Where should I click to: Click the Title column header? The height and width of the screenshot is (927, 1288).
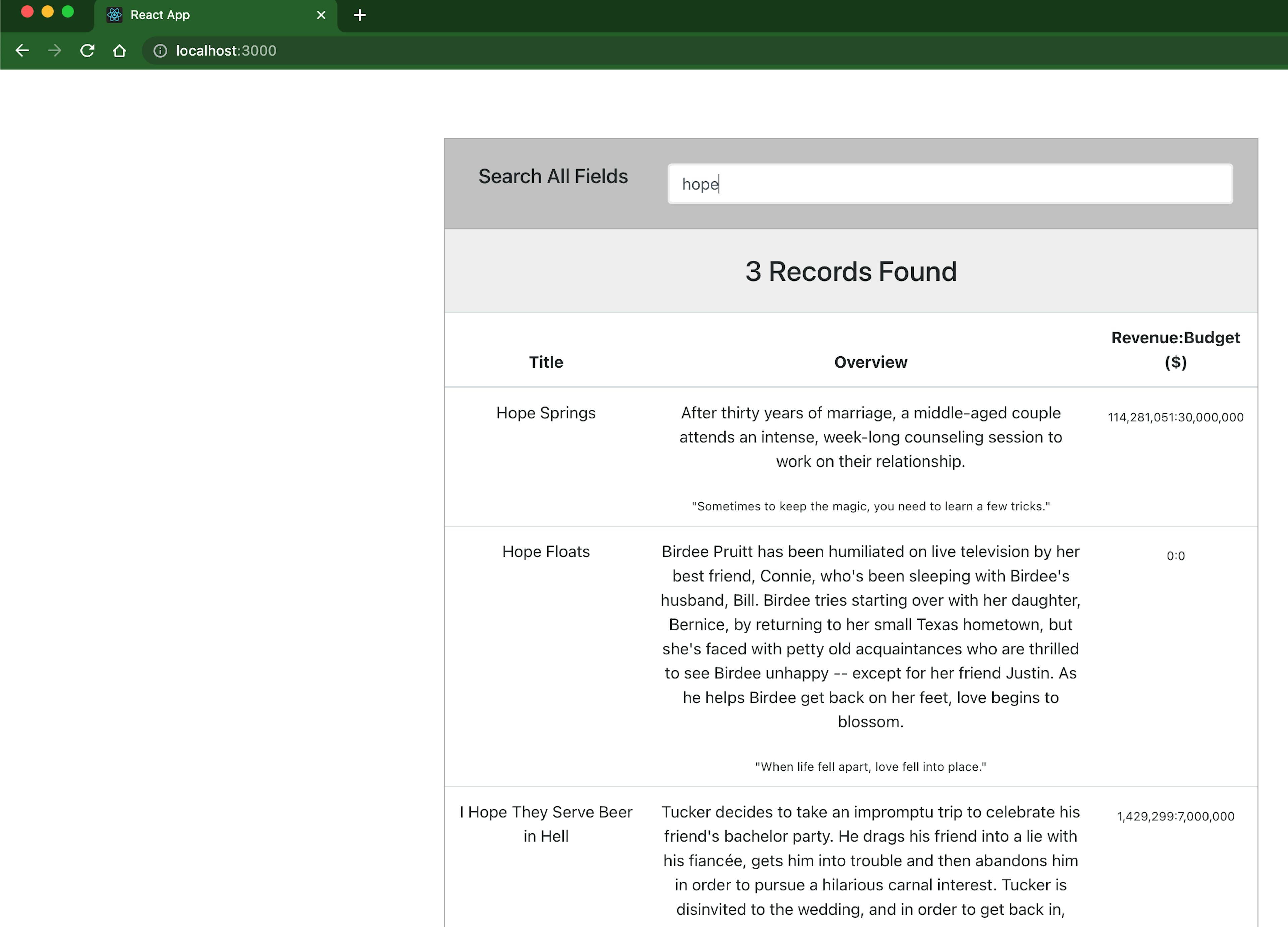pyautogui.click(x=546, y=362)
